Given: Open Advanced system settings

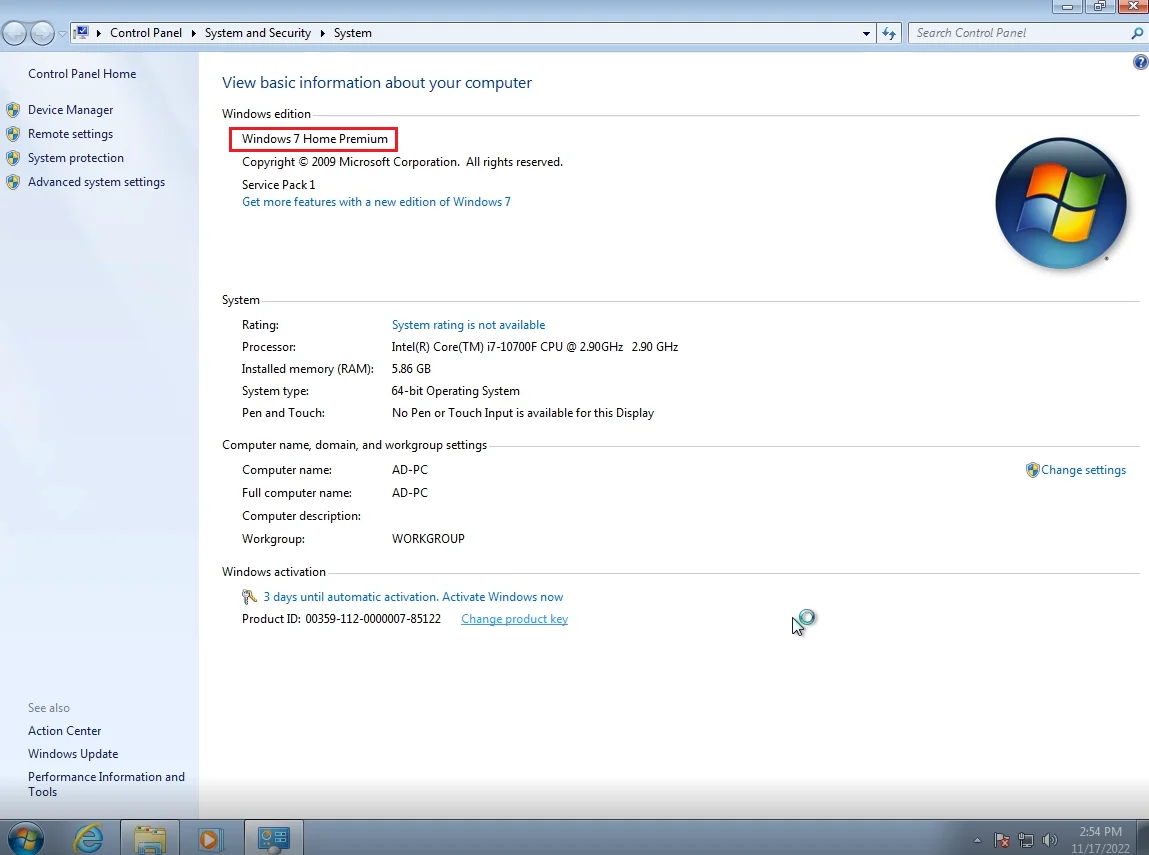Looking at the screenshot, I should coord(97,181).
